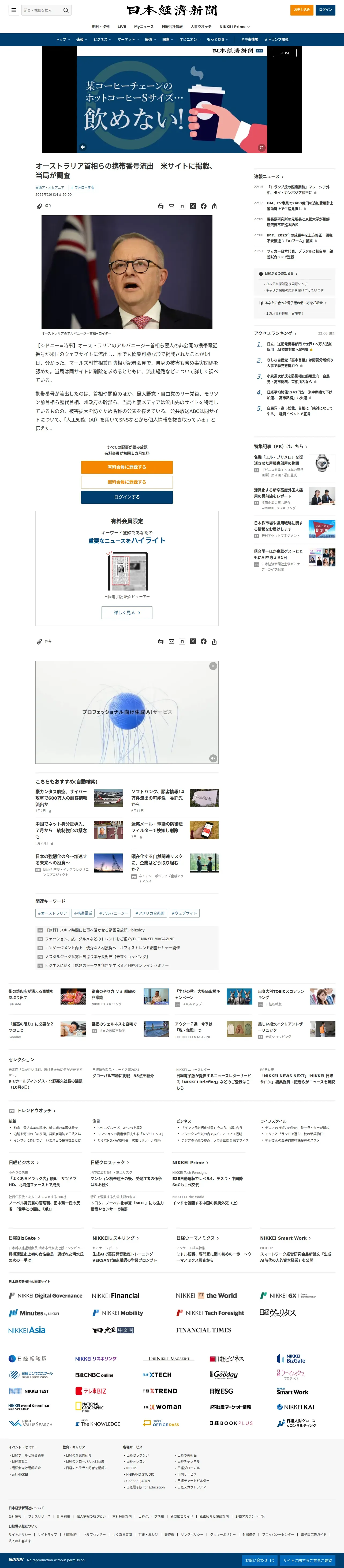Expand the 経済 navigation dropdown
This screenshot has width=344, height=1568.
pyautogui.click(x=150, y=40)
